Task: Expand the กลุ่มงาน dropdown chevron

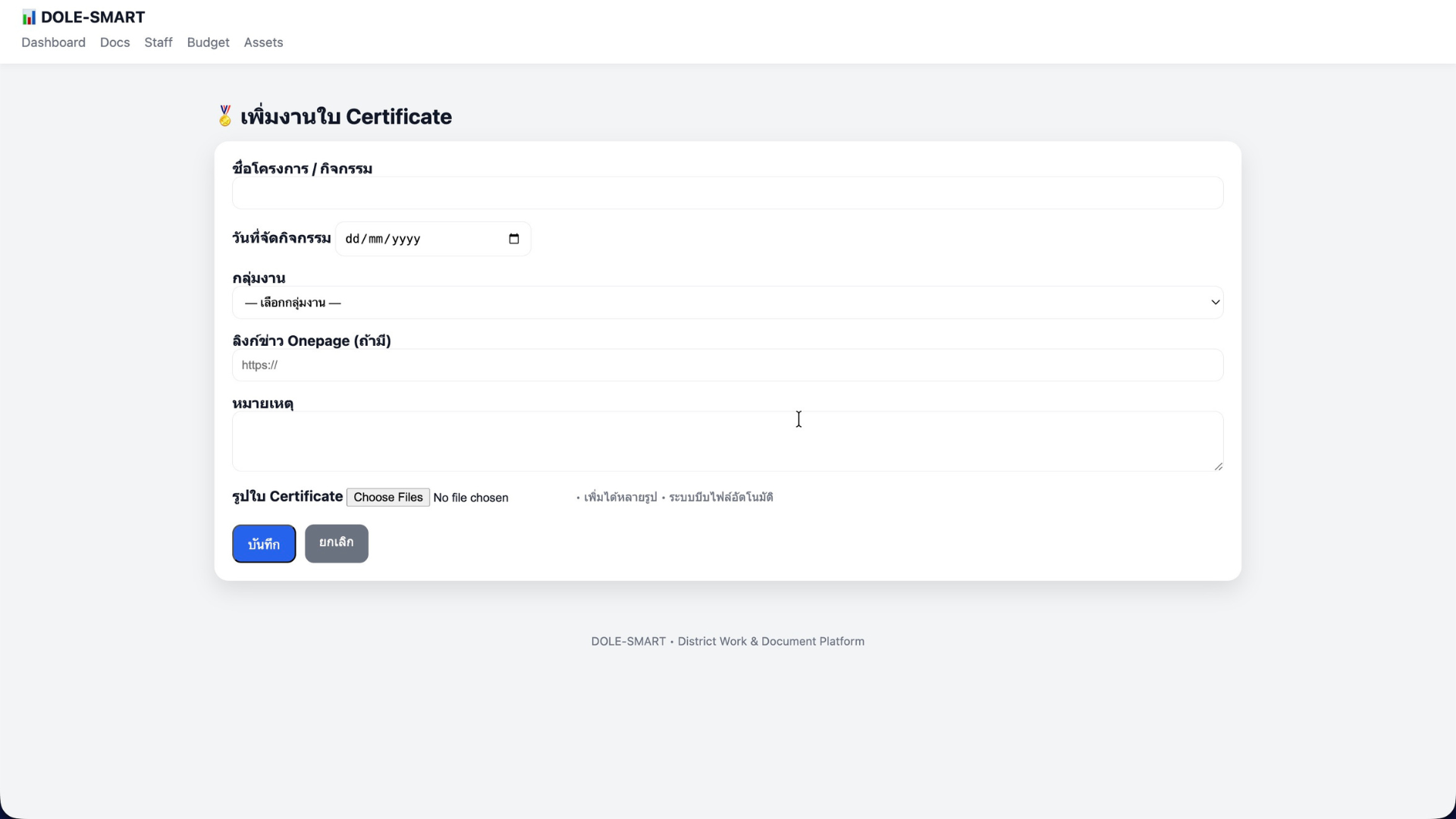Action: coord(1215,303)
